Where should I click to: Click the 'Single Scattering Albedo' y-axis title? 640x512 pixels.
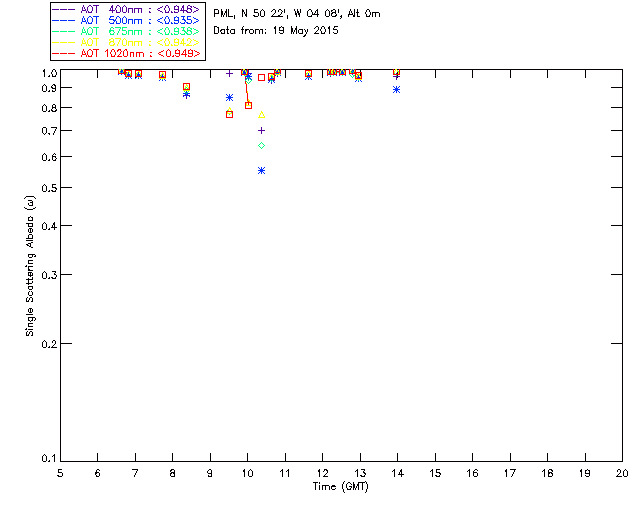coord(30,266)
